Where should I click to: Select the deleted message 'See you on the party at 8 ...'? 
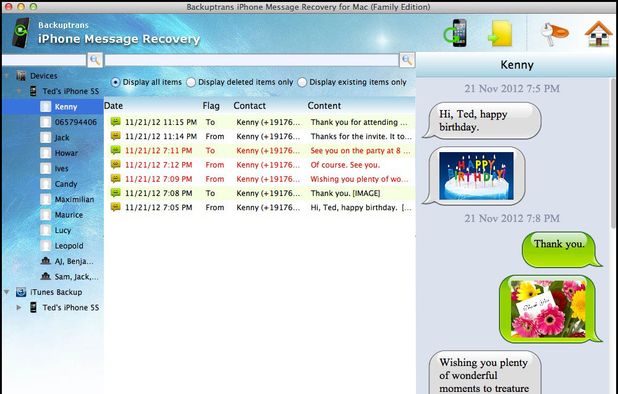(x=360, y=151)
